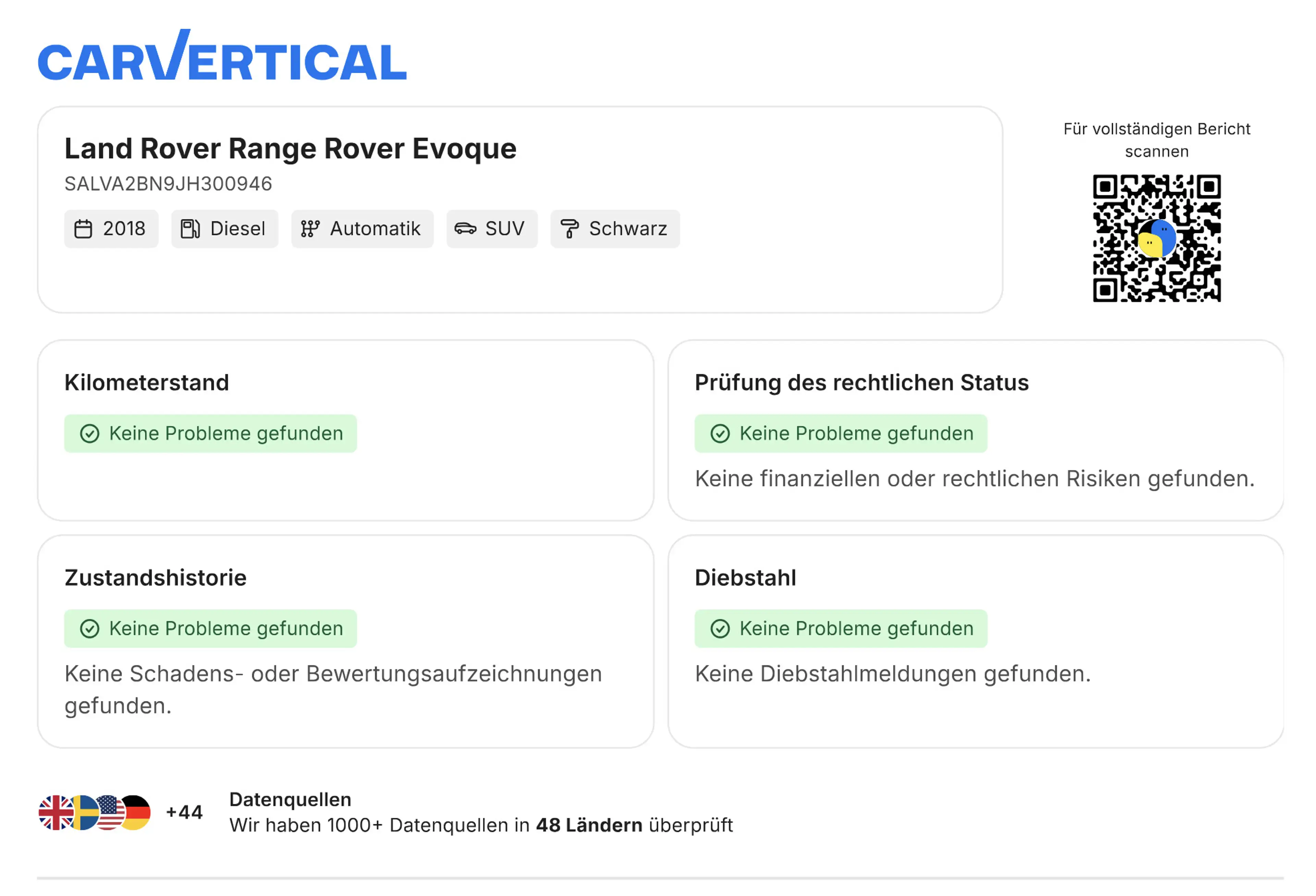Screen dimensions: 1316x896
Task: Click Keine Probleme gefunden badge under rechtlichen Status
Action: pos(841,433)
